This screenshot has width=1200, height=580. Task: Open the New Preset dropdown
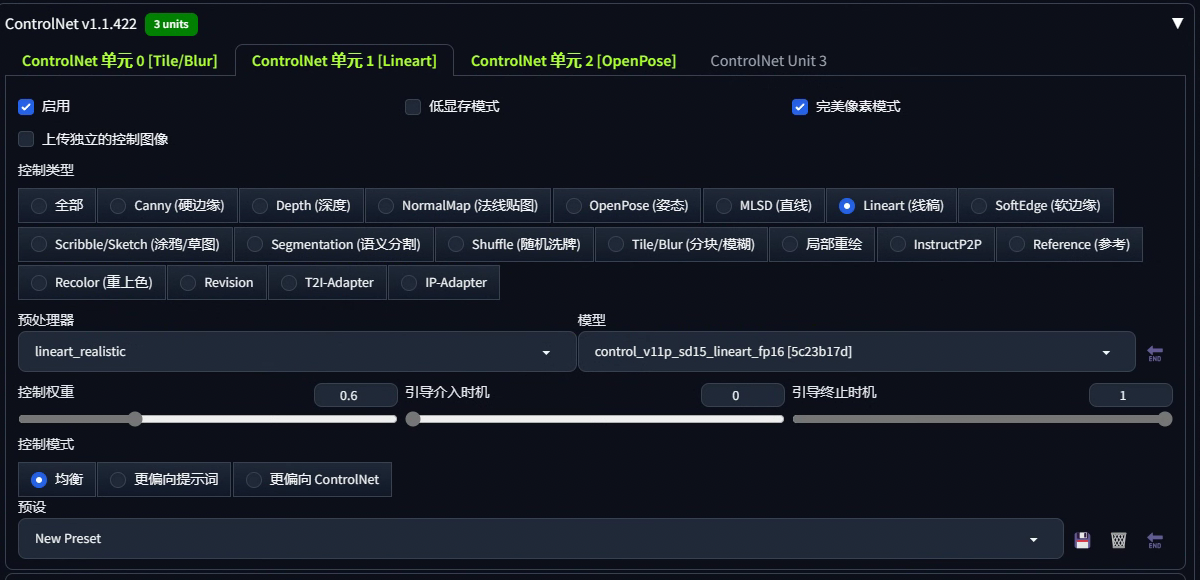[540, 539]
